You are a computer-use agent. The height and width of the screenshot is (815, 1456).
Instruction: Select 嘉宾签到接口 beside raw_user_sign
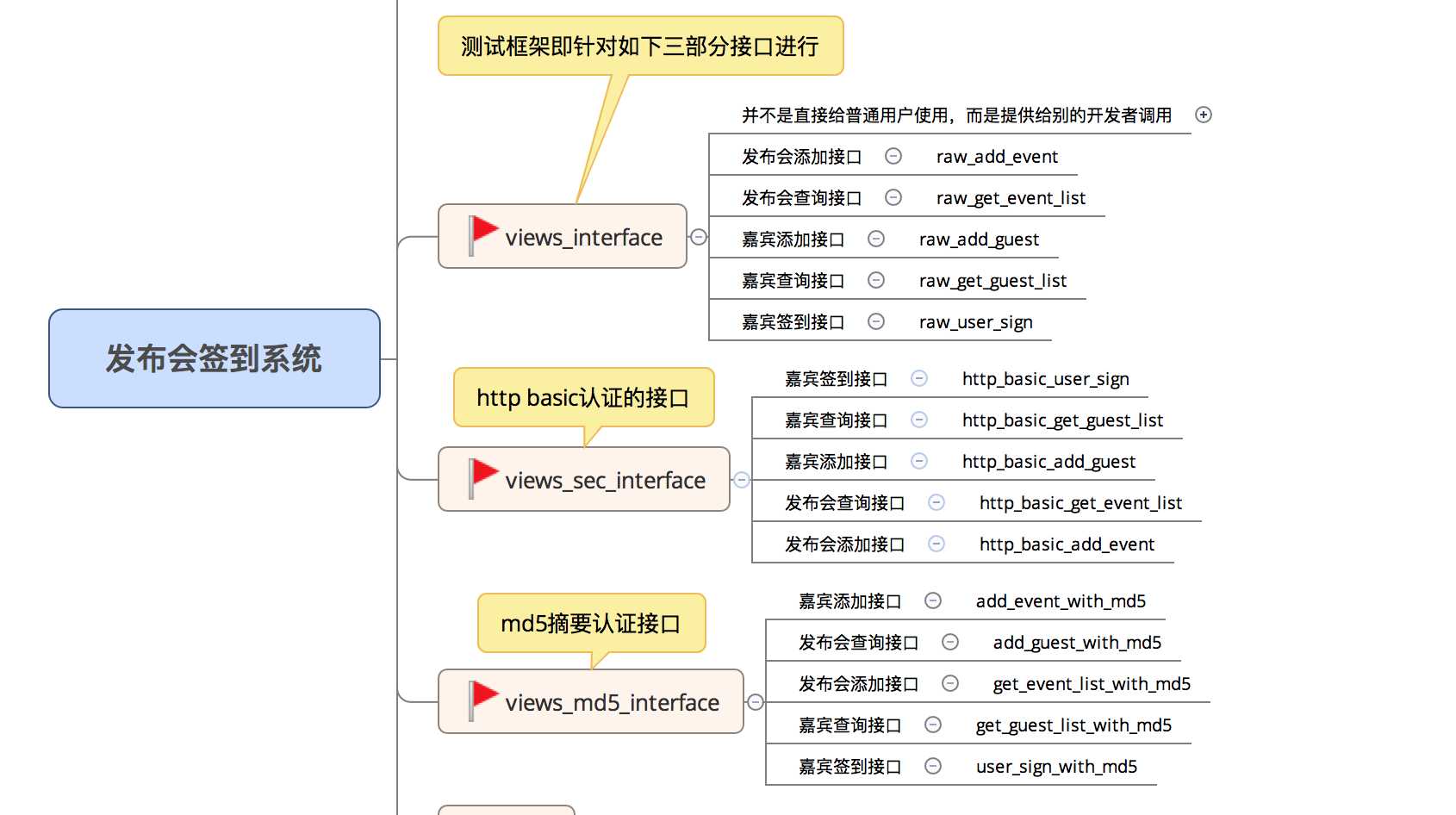pyautogui.click(x=793, y=322)
